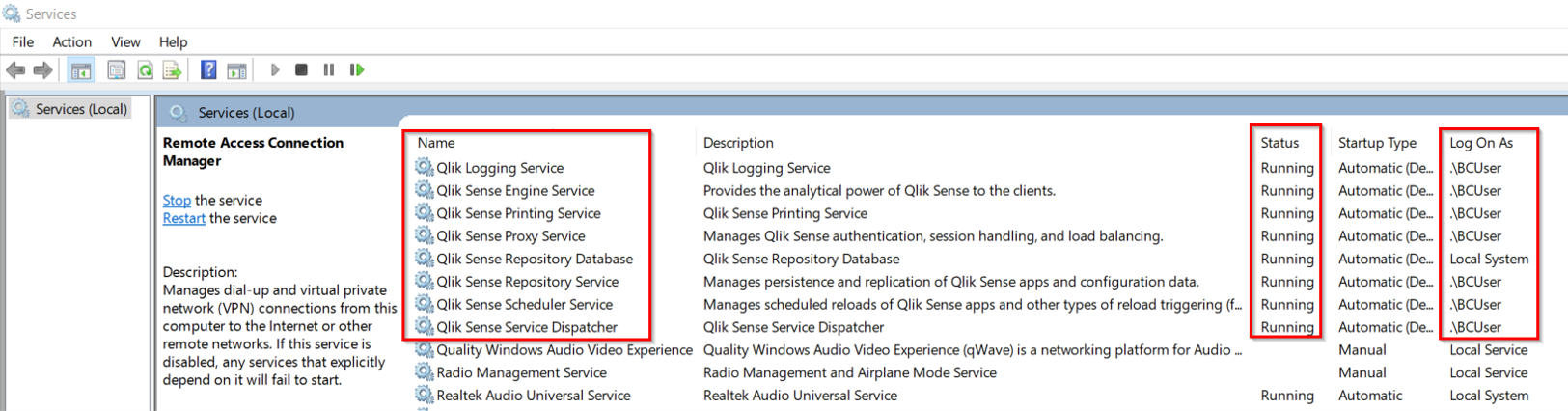Open the File menu
Viewport: 1568px width, 411px height.
23,41
